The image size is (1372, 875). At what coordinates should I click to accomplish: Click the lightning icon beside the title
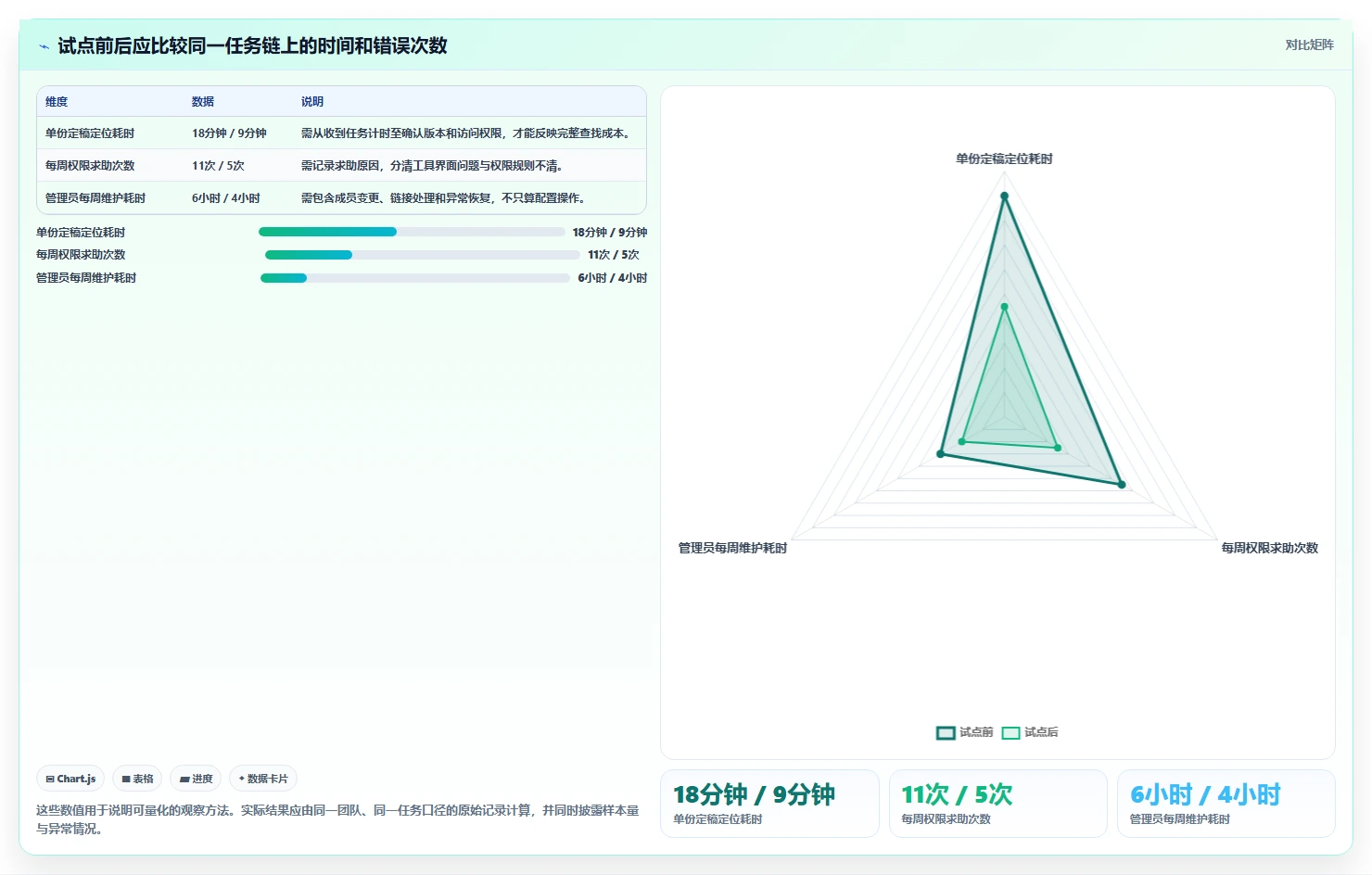44,46
